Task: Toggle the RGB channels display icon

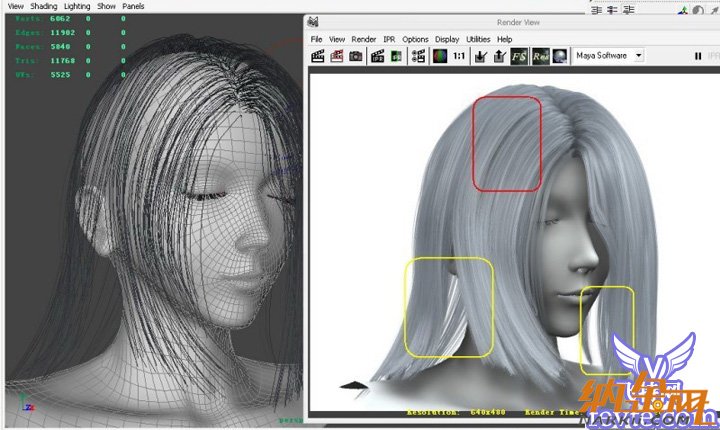Action: point(438,57)
